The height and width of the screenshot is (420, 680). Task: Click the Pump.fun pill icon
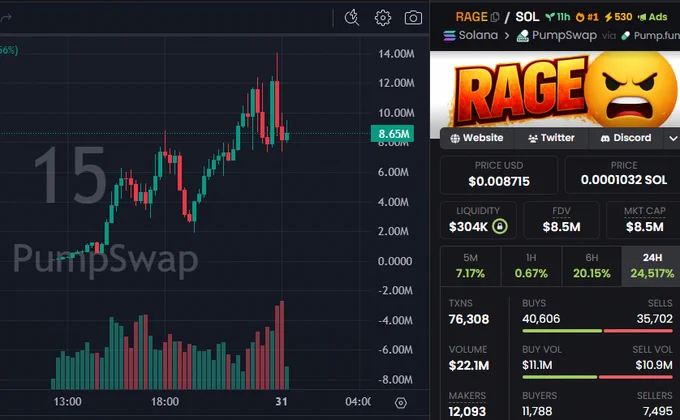coord(625,36)
